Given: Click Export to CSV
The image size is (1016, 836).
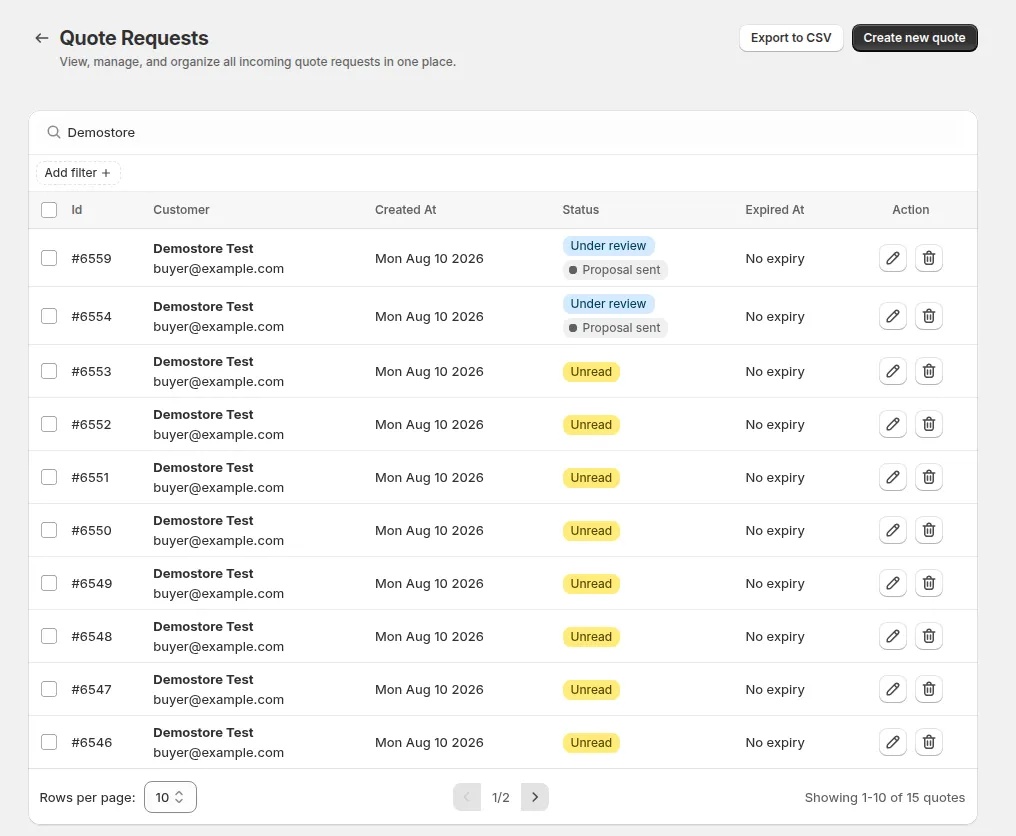Looking at the screenshot, I should (791, 38).
